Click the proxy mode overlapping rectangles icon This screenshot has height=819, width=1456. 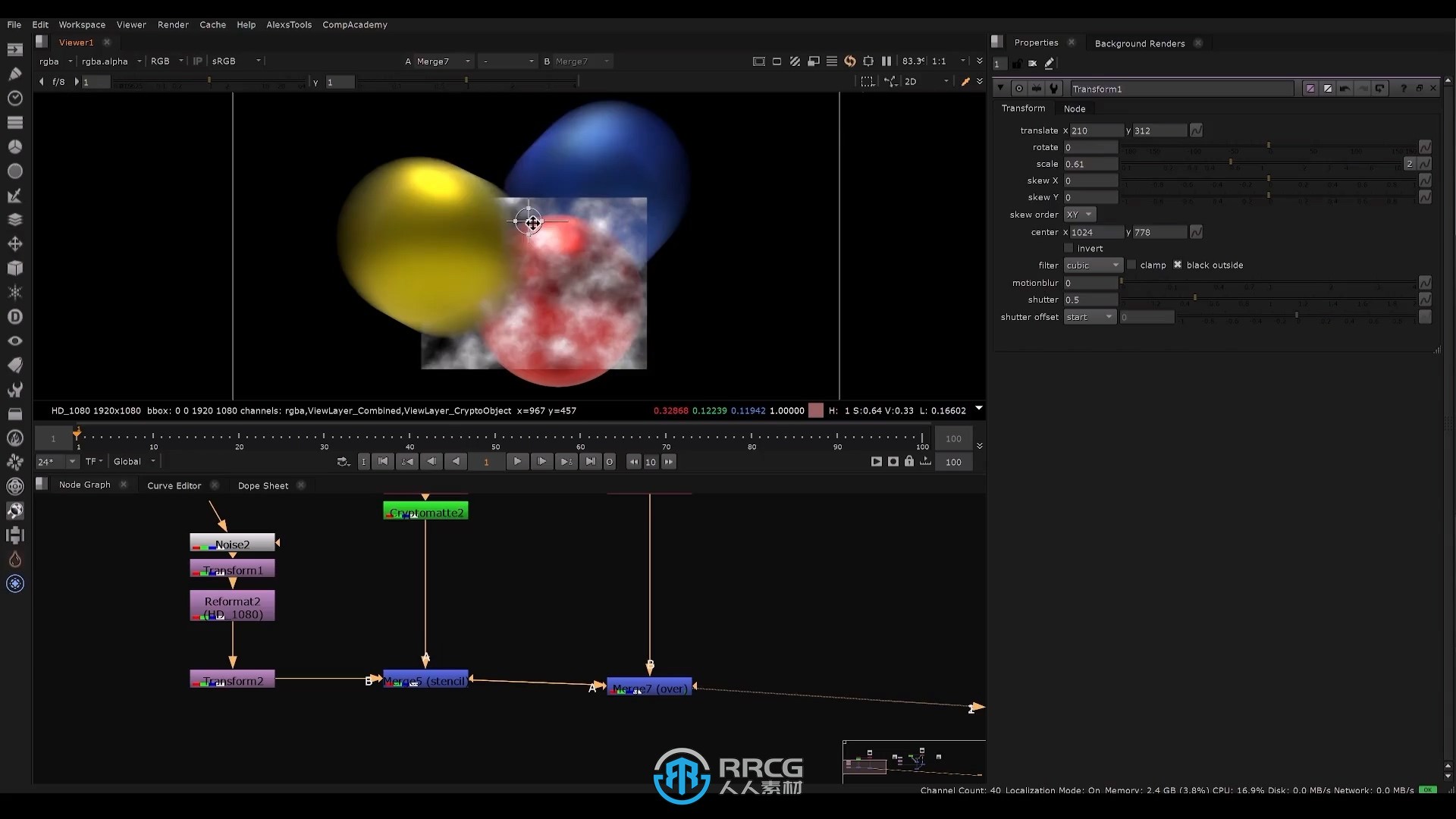click(814, 61)
